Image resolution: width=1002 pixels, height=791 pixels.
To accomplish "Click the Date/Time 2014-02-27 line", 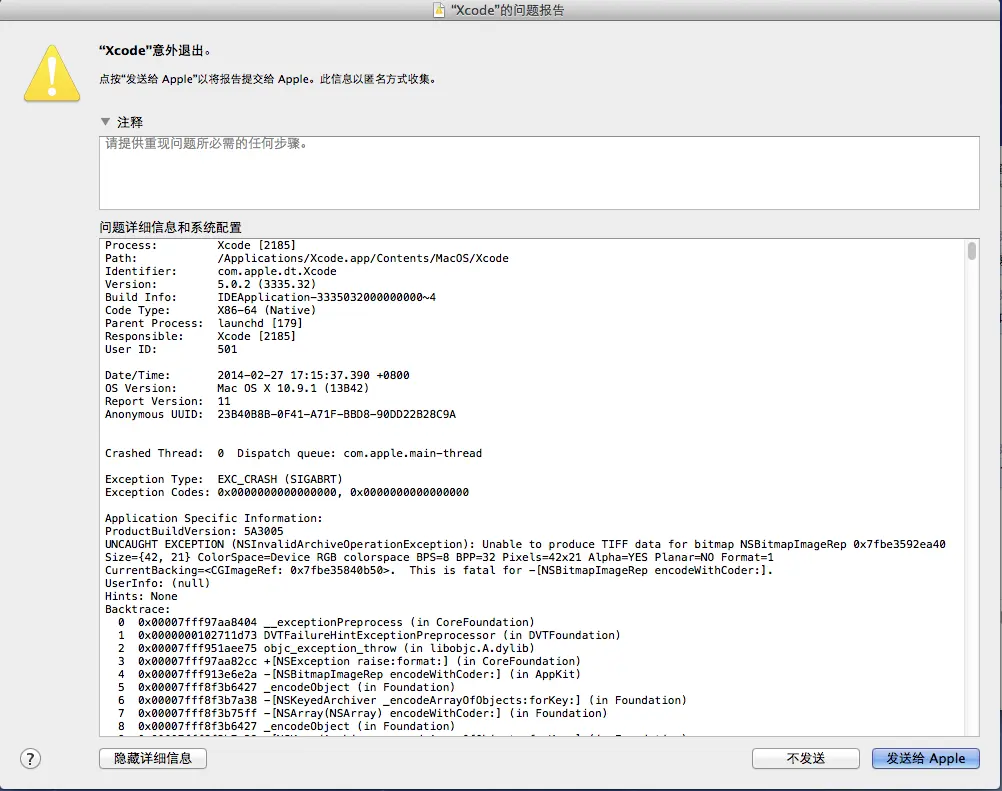I will pyautogui.click(x=257, y=375).
